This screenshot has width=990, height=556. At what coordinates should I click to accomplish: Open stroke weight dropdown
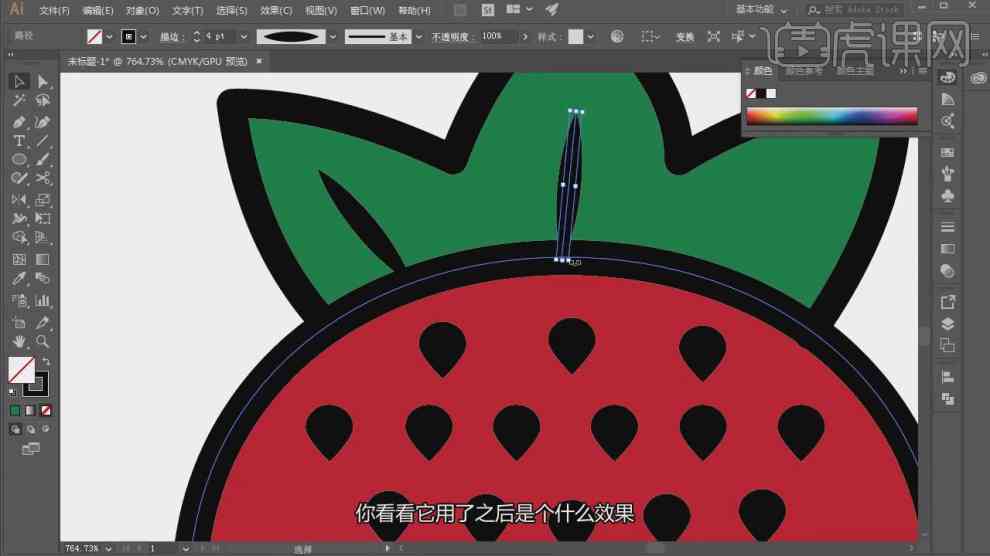coord(244,37)
